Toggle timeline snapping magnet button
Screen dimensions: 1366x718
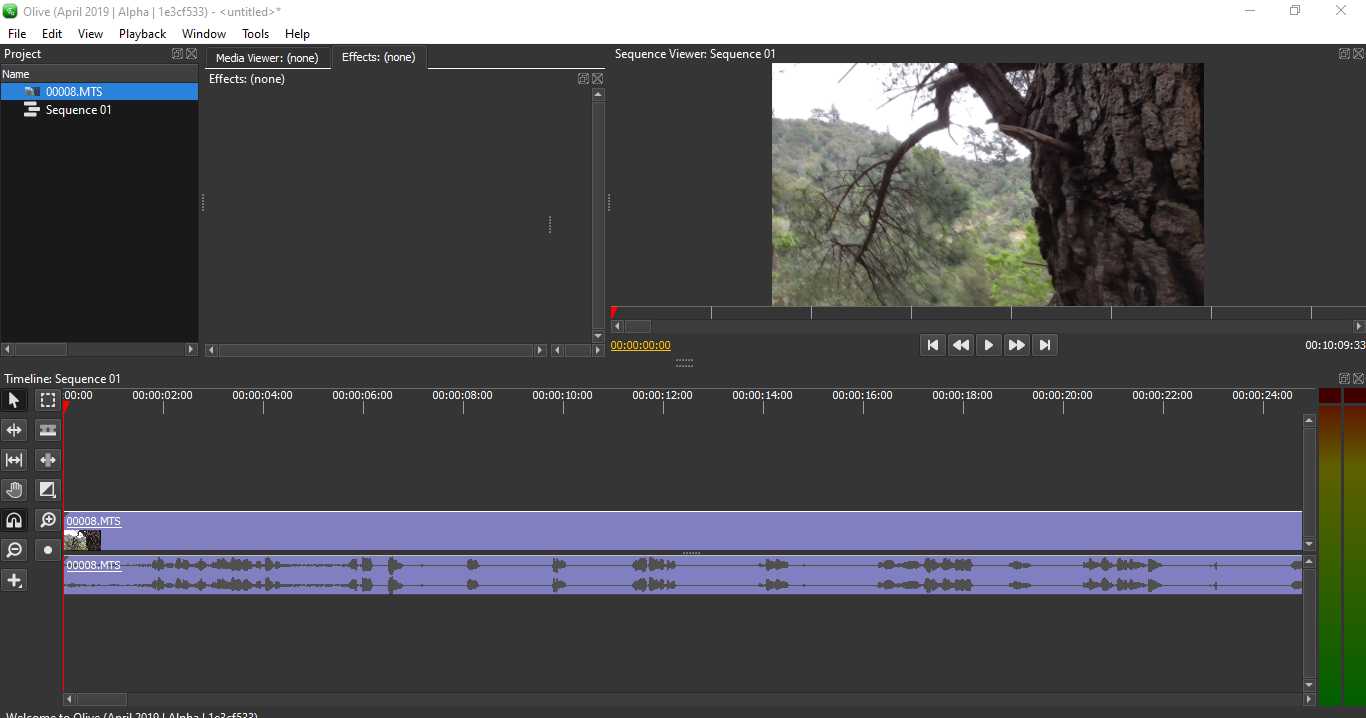click(x=14, y=520)
